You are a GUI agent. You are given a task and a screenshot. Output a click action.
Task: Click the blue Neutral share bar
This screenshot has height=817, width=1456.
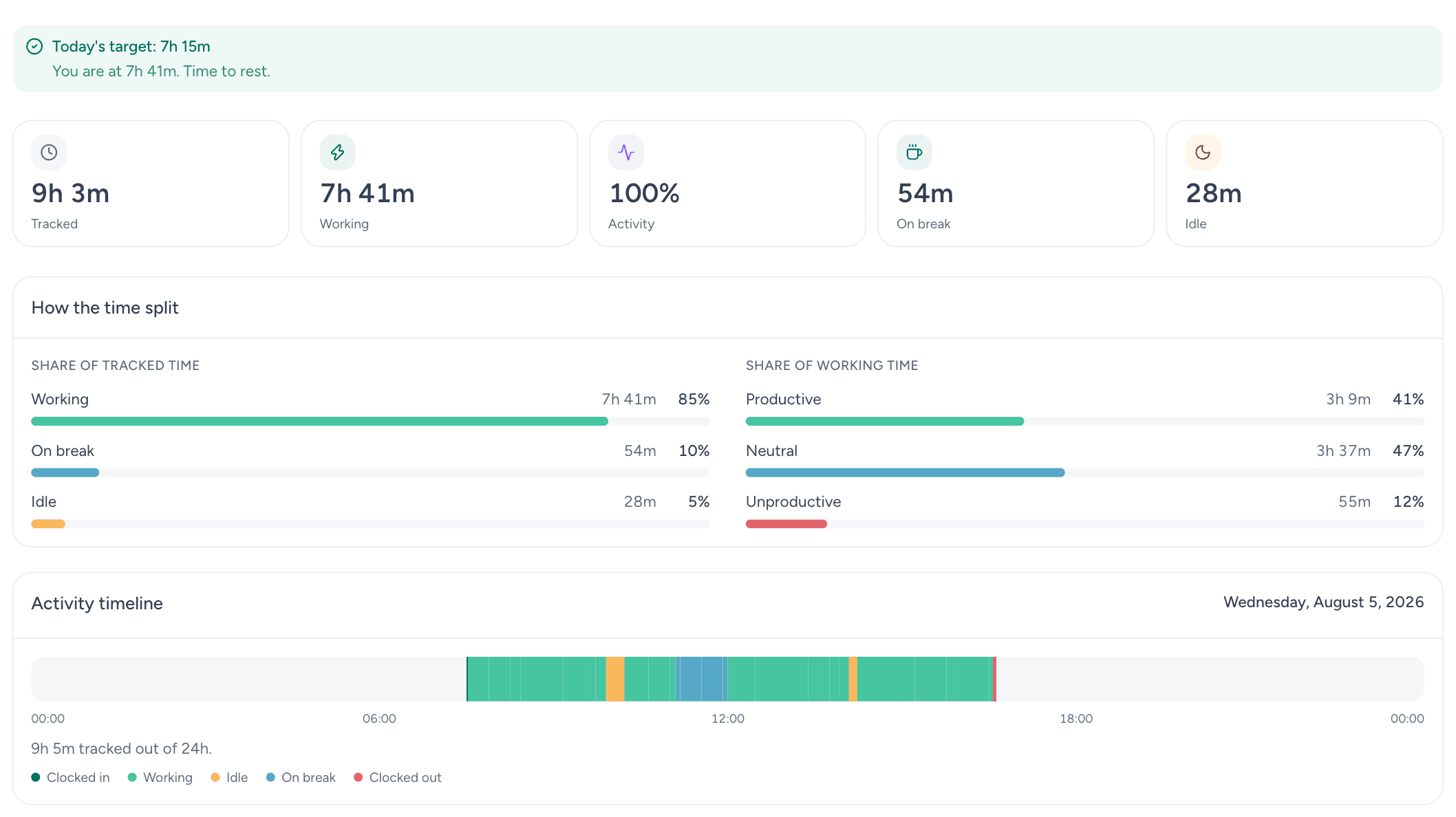906,472
